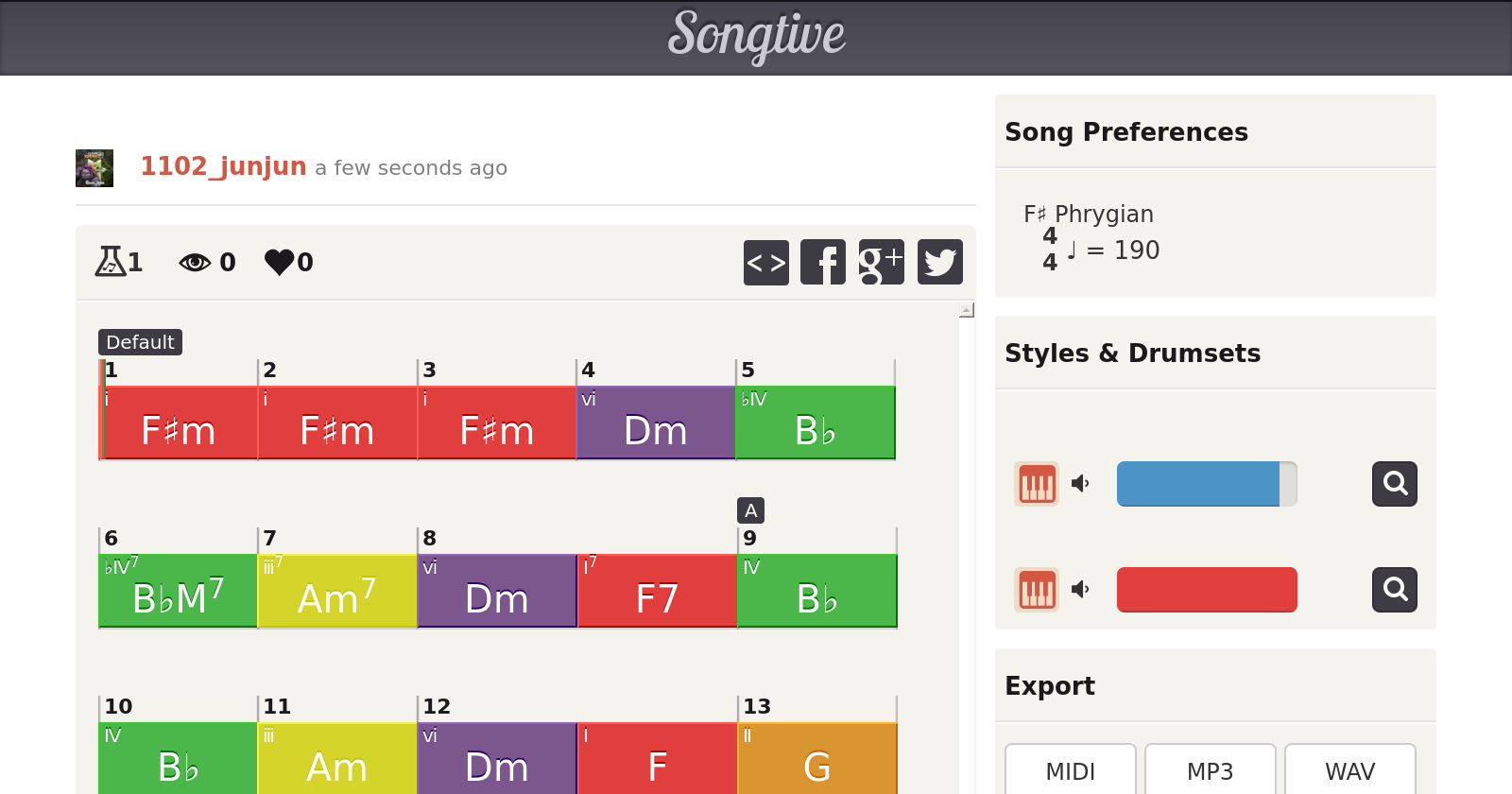This screenshot has width=1512, height=794.
Task: Share the song on Google Plus
Action: 882,262
